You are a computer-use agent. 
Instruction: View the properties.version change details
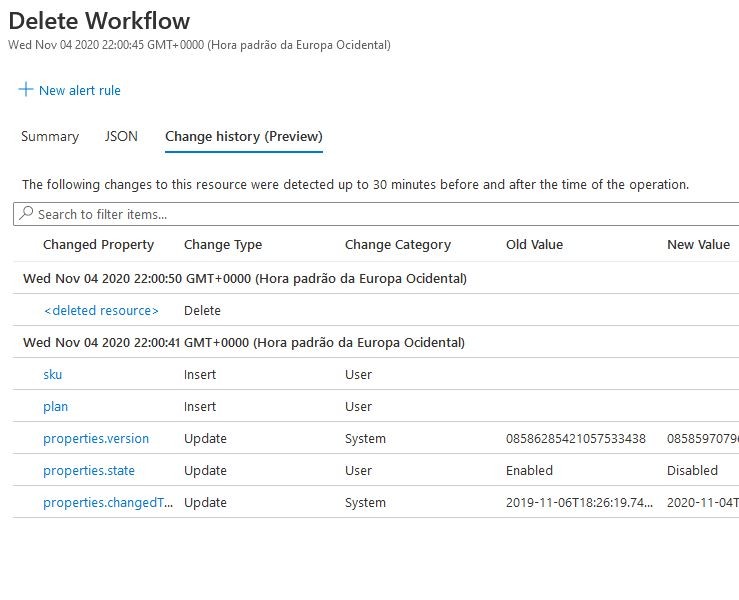[x=95, y=438]
